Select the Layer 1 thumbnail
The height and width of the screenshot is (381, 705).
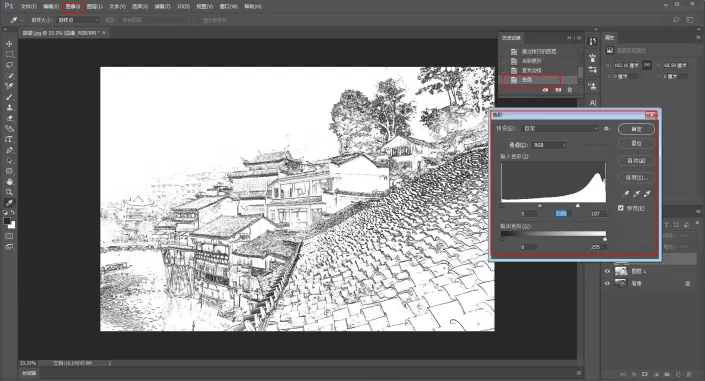pyautogui.click(x=621, y=271)
